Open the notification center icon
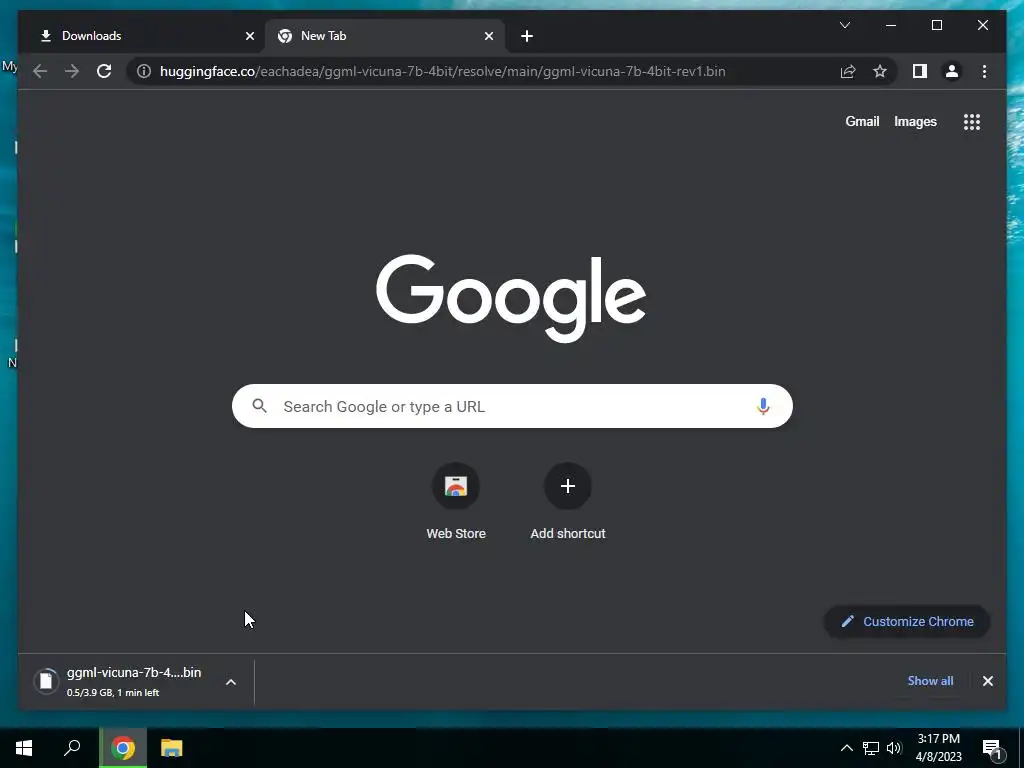Screen dimensions: 1024x768 click(993, 748)
